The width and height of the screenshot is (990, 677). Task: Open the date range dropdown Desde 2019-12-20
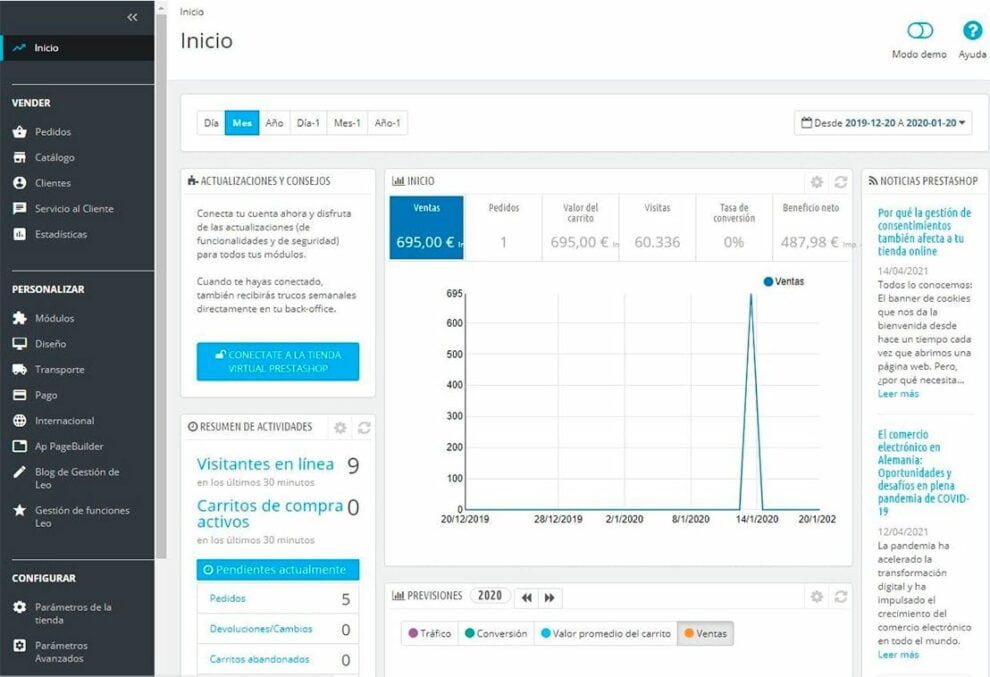tap(887, 124)
